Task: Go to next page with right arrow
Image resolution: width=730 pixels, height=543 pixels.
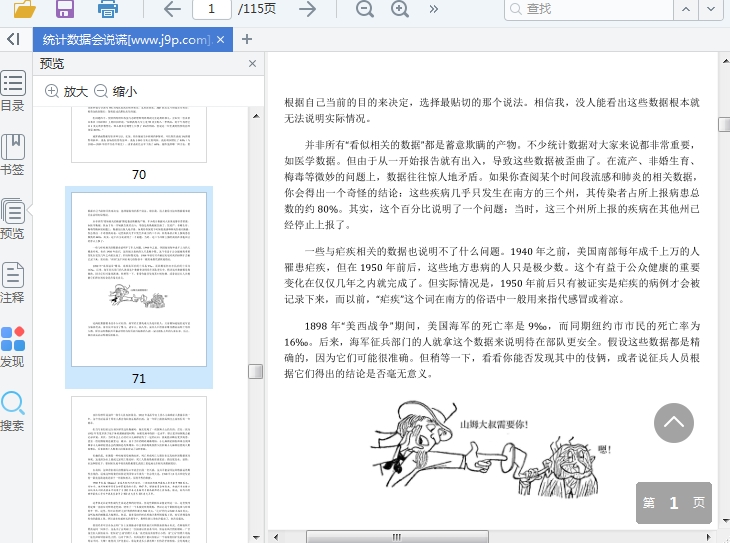Action: click(308, 9)
